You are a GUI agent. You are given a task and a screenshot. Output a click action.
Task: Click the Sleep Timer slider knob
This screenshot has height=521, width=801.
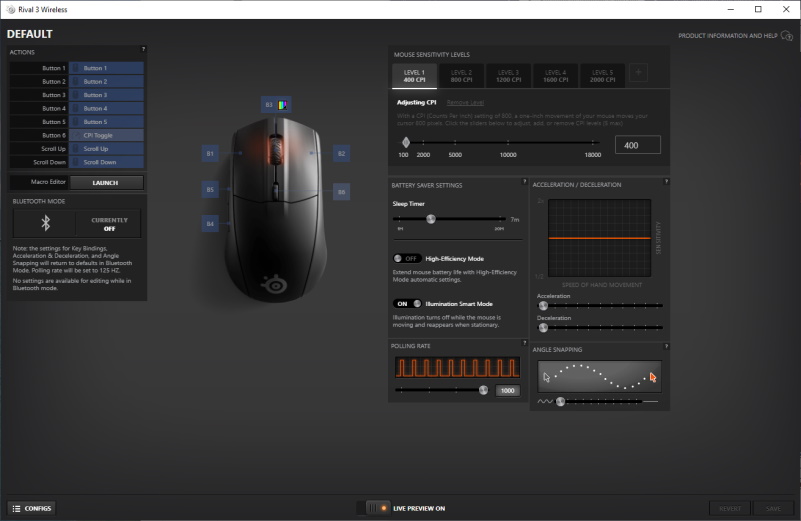pos(431,219)
